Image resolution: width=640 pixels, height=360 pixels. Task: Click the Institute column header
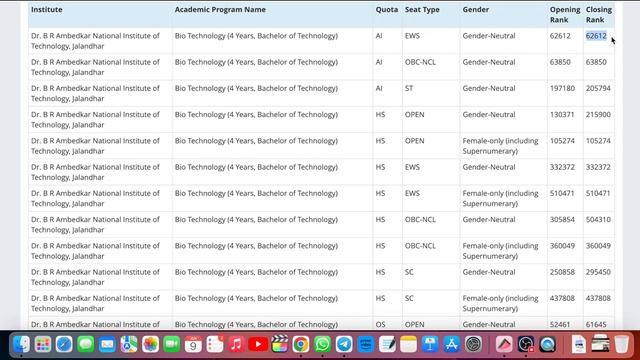[x=47, y=9]
